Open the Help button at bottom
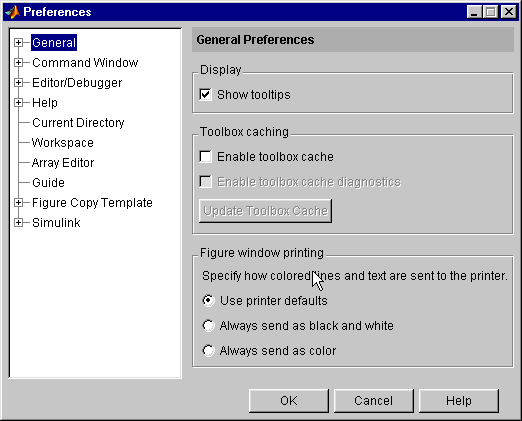Screen dimensions: 522x421 pyautogui.click(x=459, y=401)
